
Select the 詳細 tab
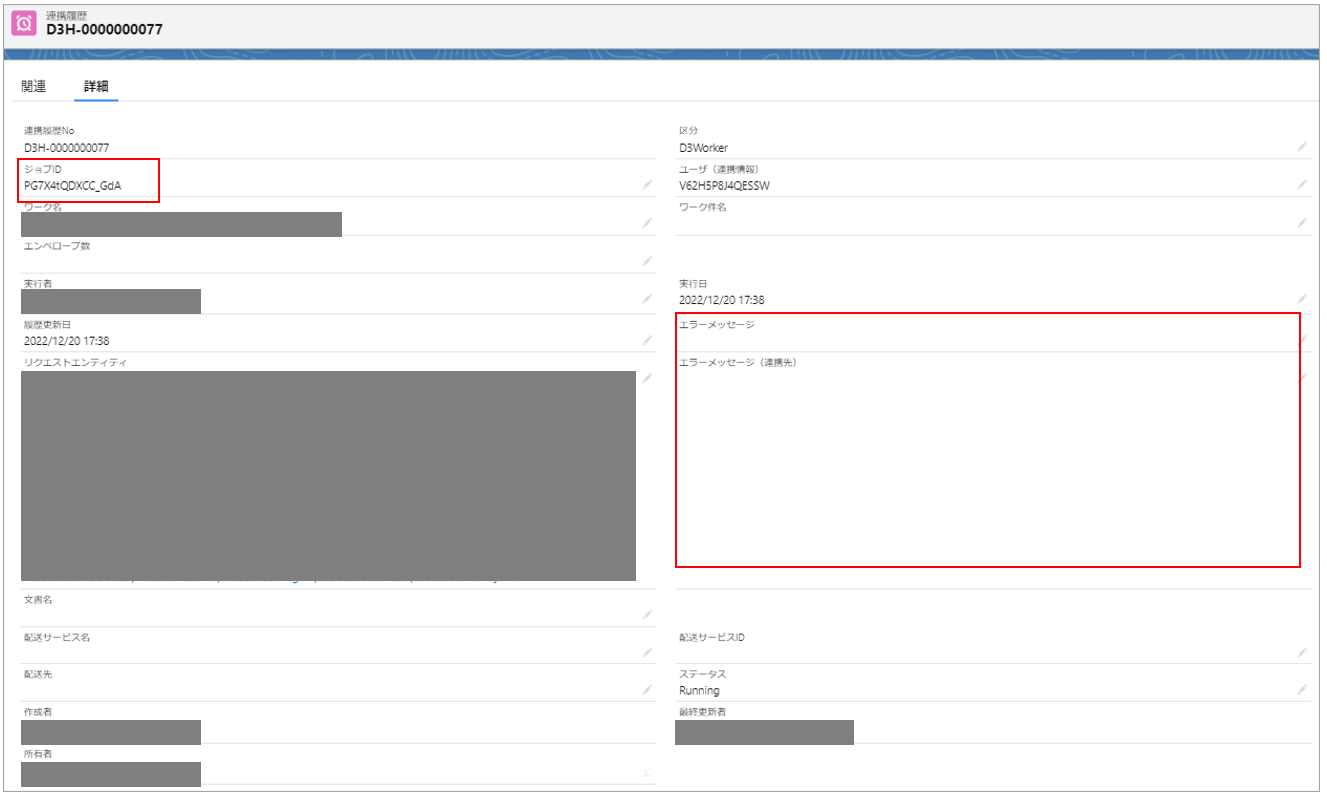[96, 86]
